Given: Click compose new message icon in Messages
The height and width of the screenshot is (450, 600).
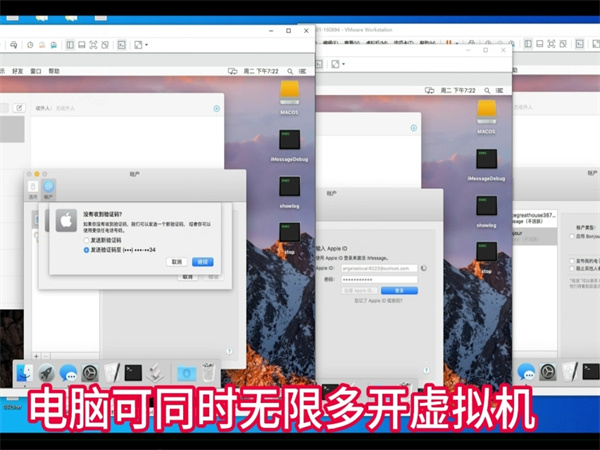Looking at the screenshot, I should point(19,107).
